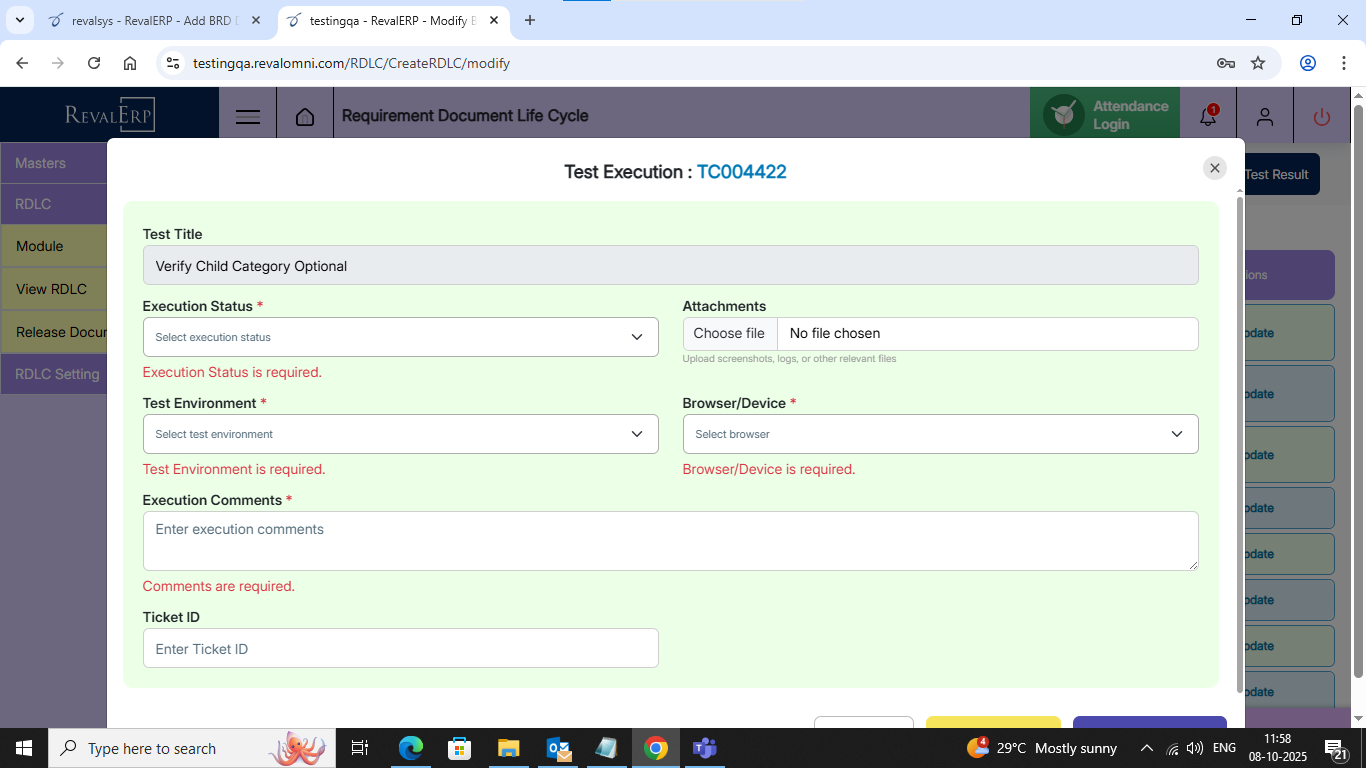Close the Test Execution dialog
This screenshot has height=768, width=1366.
pyautogui.click(x=1214, y=168)
